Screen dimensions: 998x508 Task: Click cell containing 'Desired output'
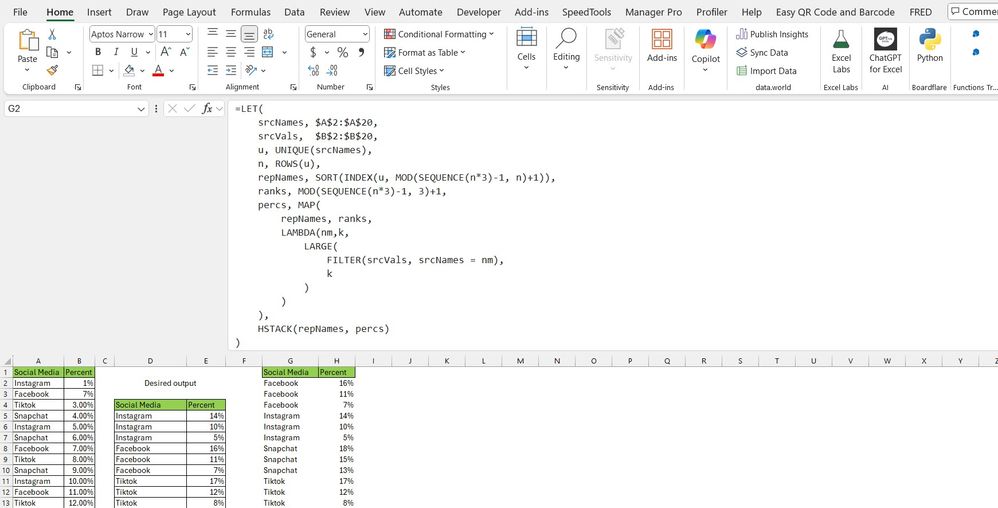[x=170, y=383]
